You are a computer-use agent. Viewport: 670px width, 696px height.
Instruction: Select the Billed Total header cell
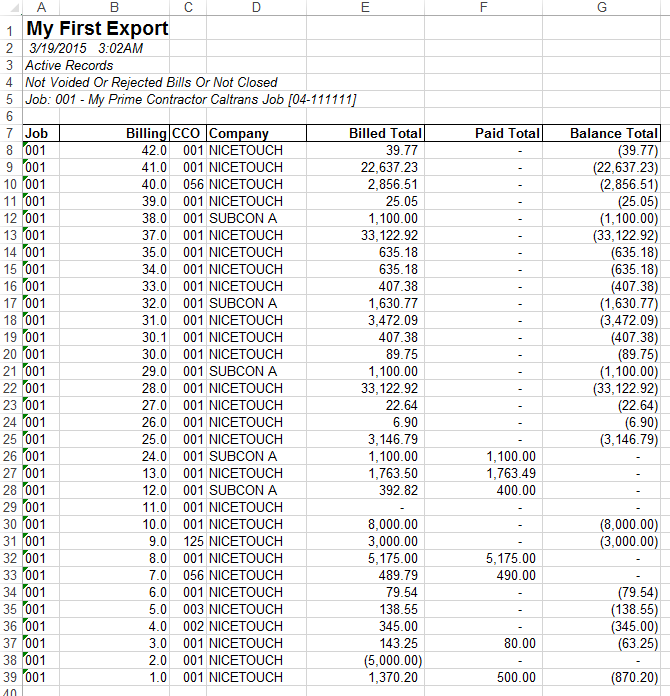365,133
